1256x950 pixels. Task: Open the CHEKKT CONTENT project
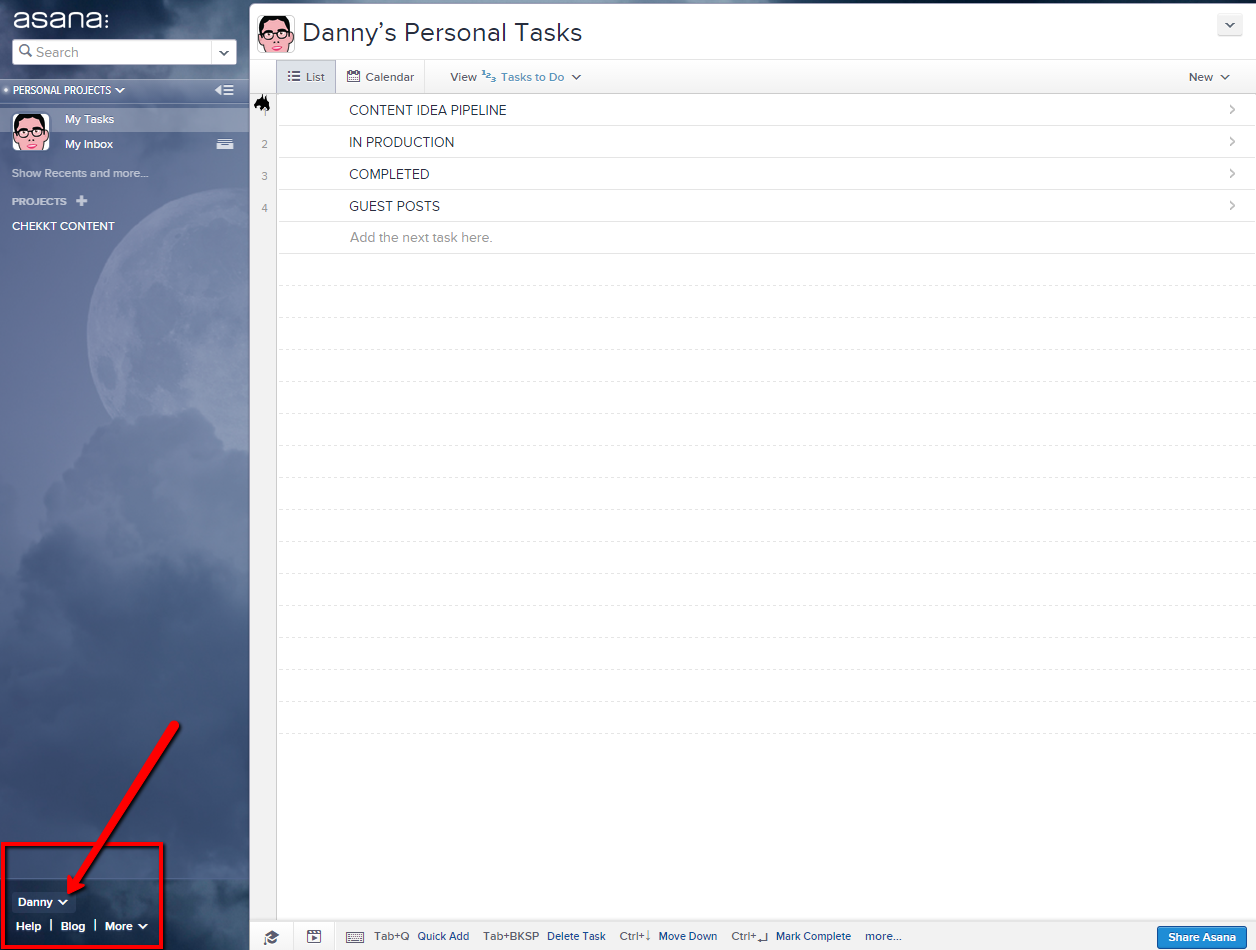(x=63, y=226)
